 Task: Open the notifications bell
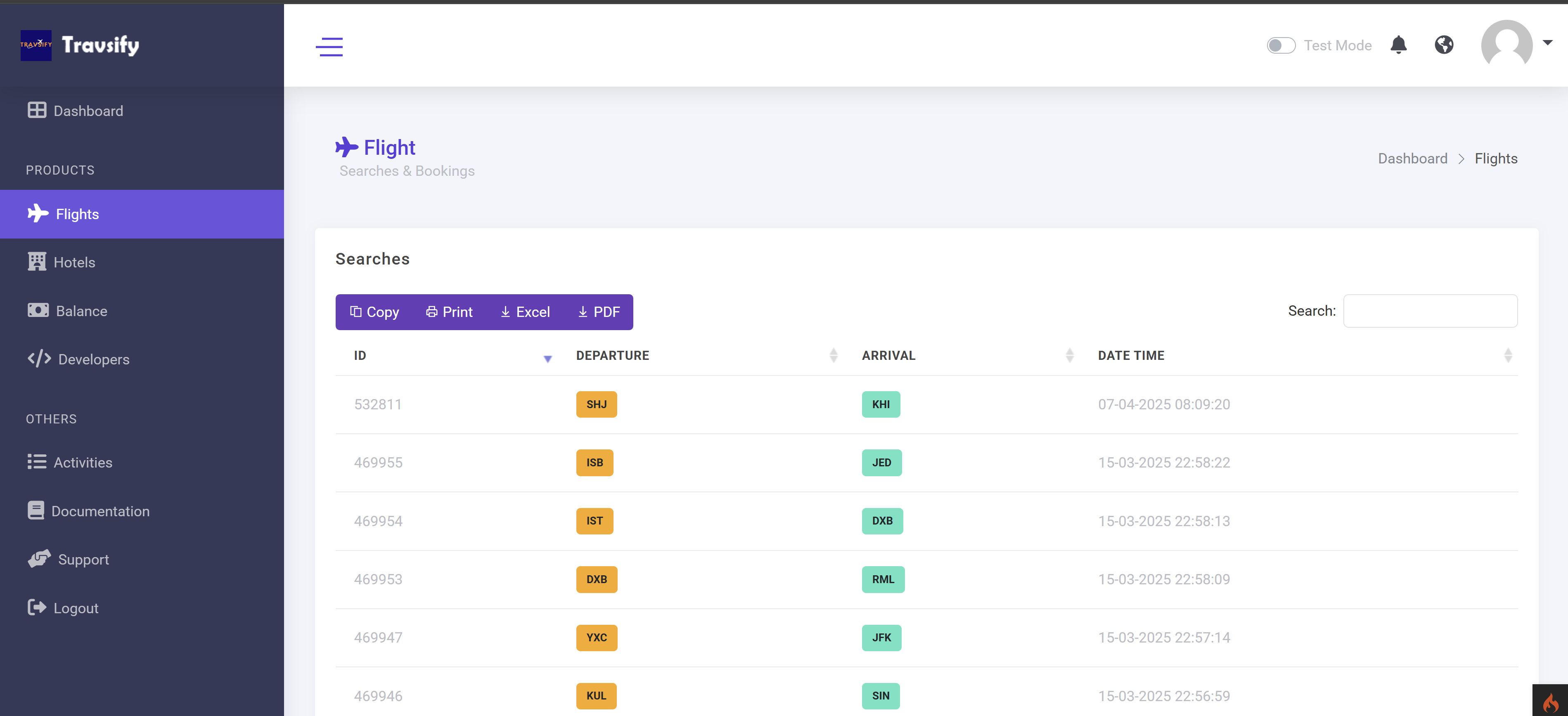1398,45
